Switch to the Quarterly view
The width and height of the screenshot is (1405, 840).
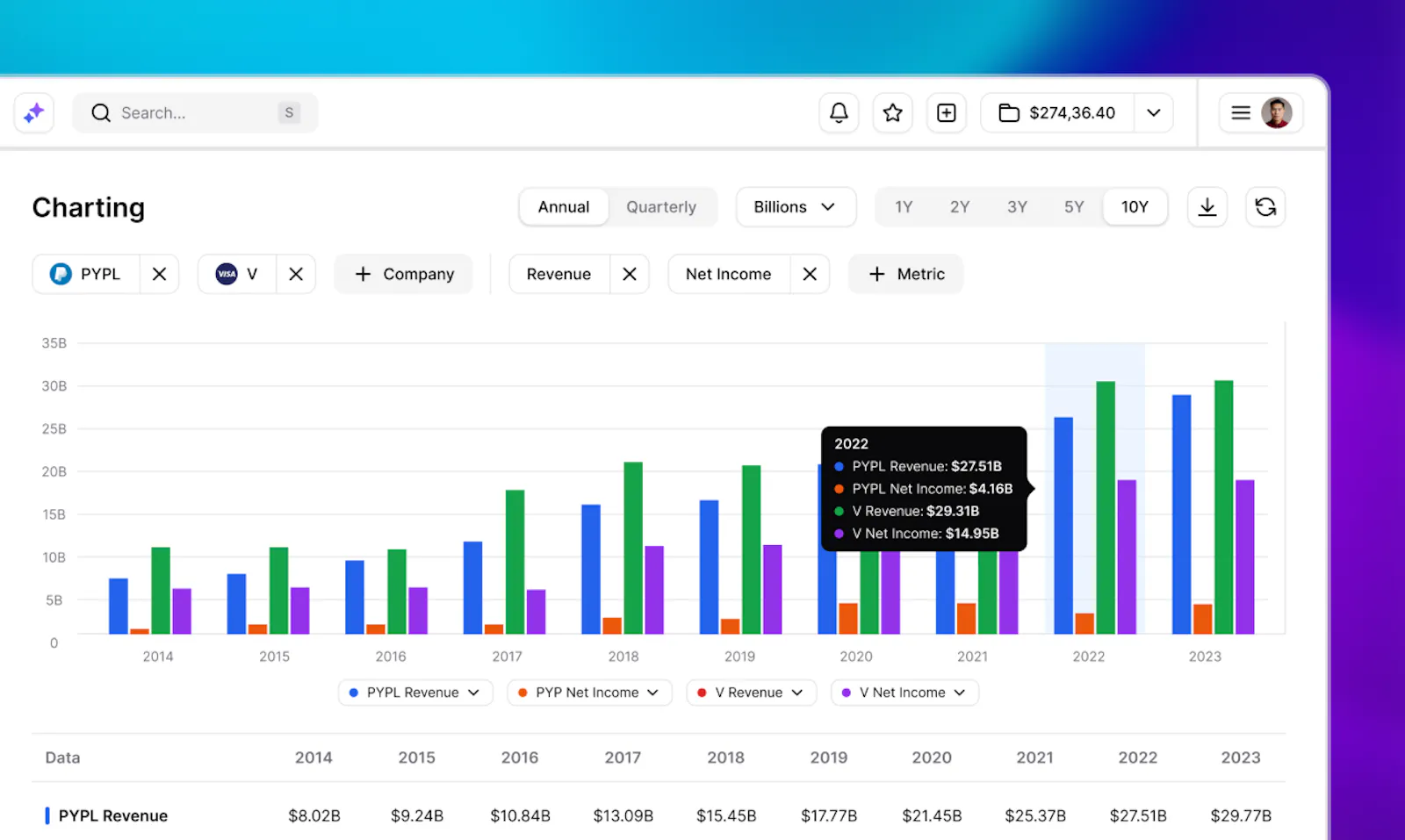tap(661, 207)
